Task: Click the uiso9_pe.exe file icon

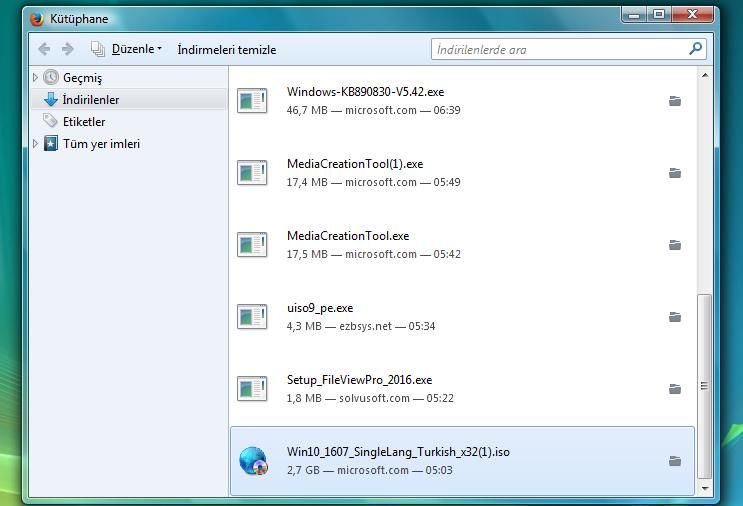Action: point(252,316)
